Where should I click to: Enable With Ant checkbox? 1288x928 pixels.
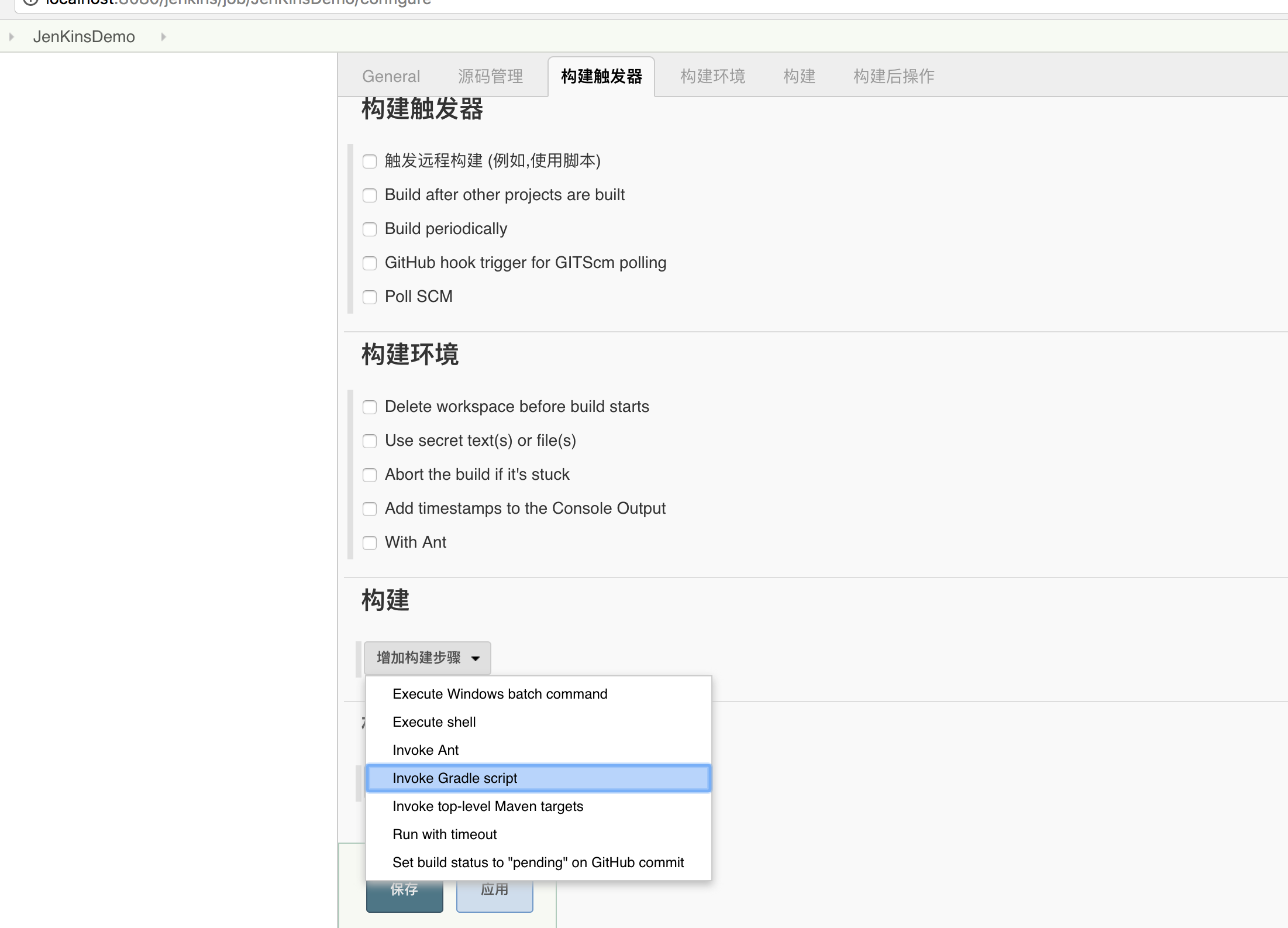click(369, 542)
